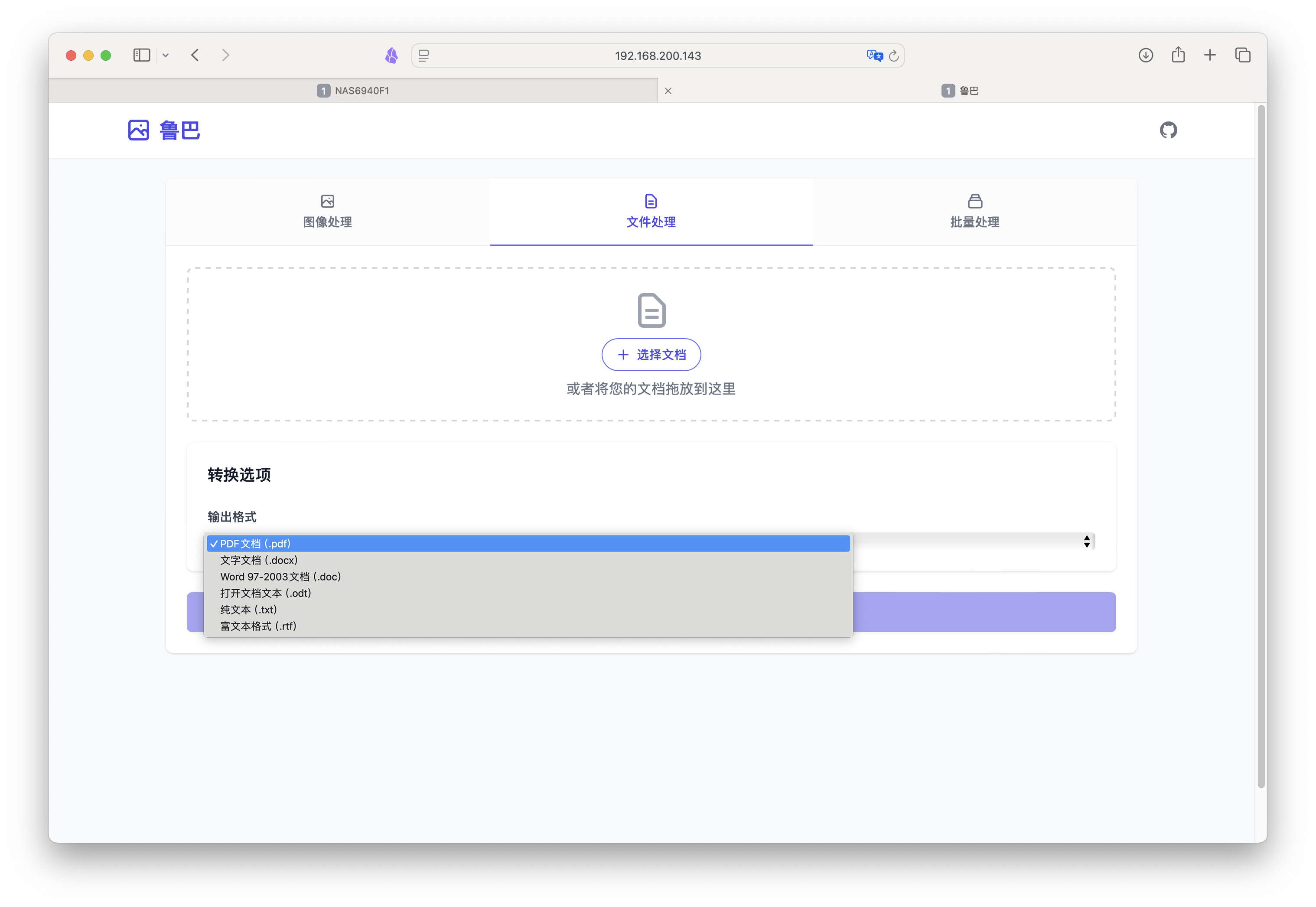Click the 192.168.200.143 address field
The image size is (1316, 907).
(658, 55)
